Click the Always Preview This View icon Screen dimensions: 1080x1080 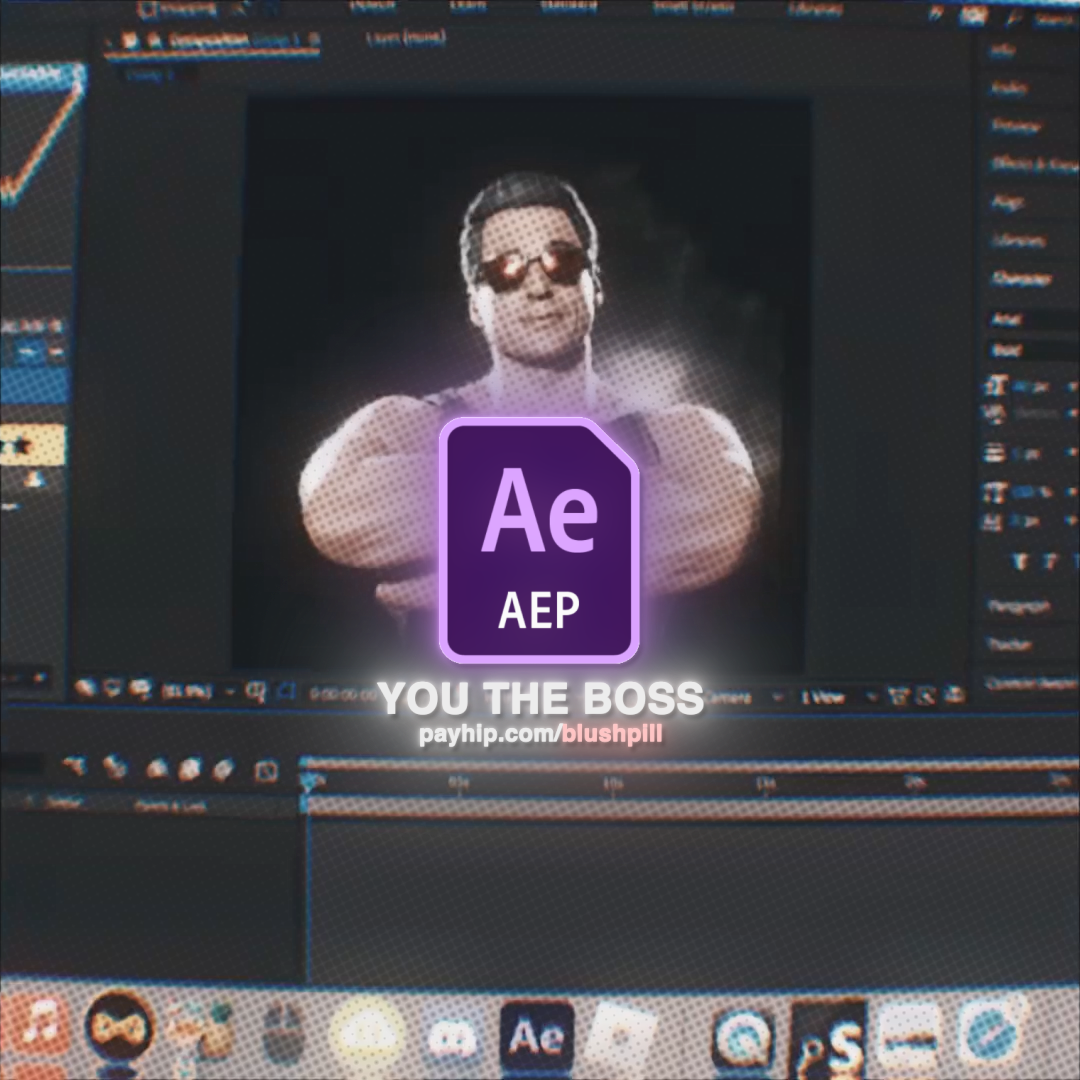[85, 689]
